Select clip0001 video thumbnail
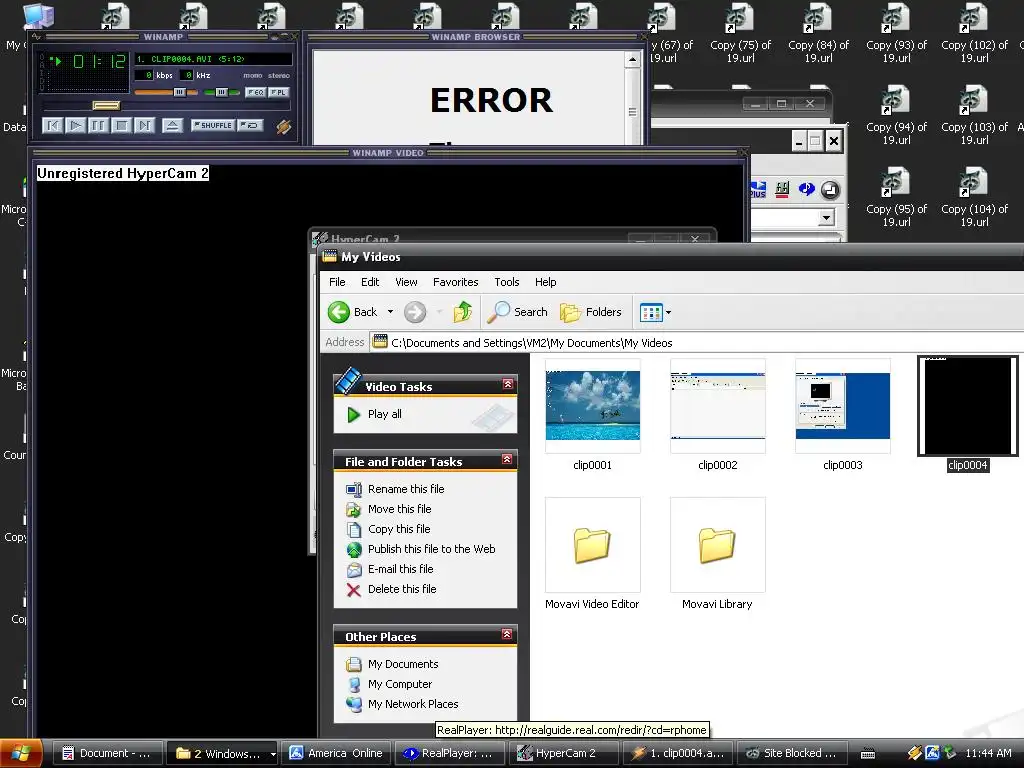The width and height of the screenshot is (1024, 768). click(592, 406)
